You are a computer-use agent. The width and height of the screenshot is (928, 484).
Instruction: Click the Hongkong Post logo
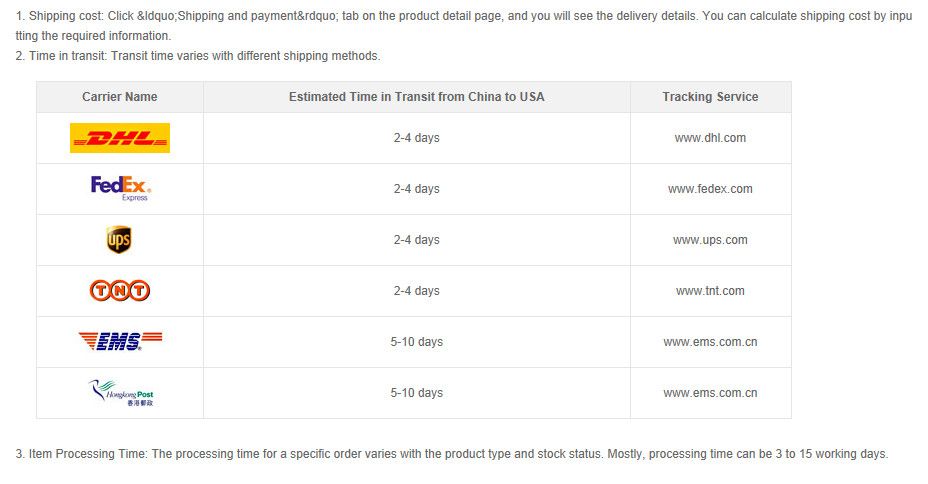pos(121,393)
